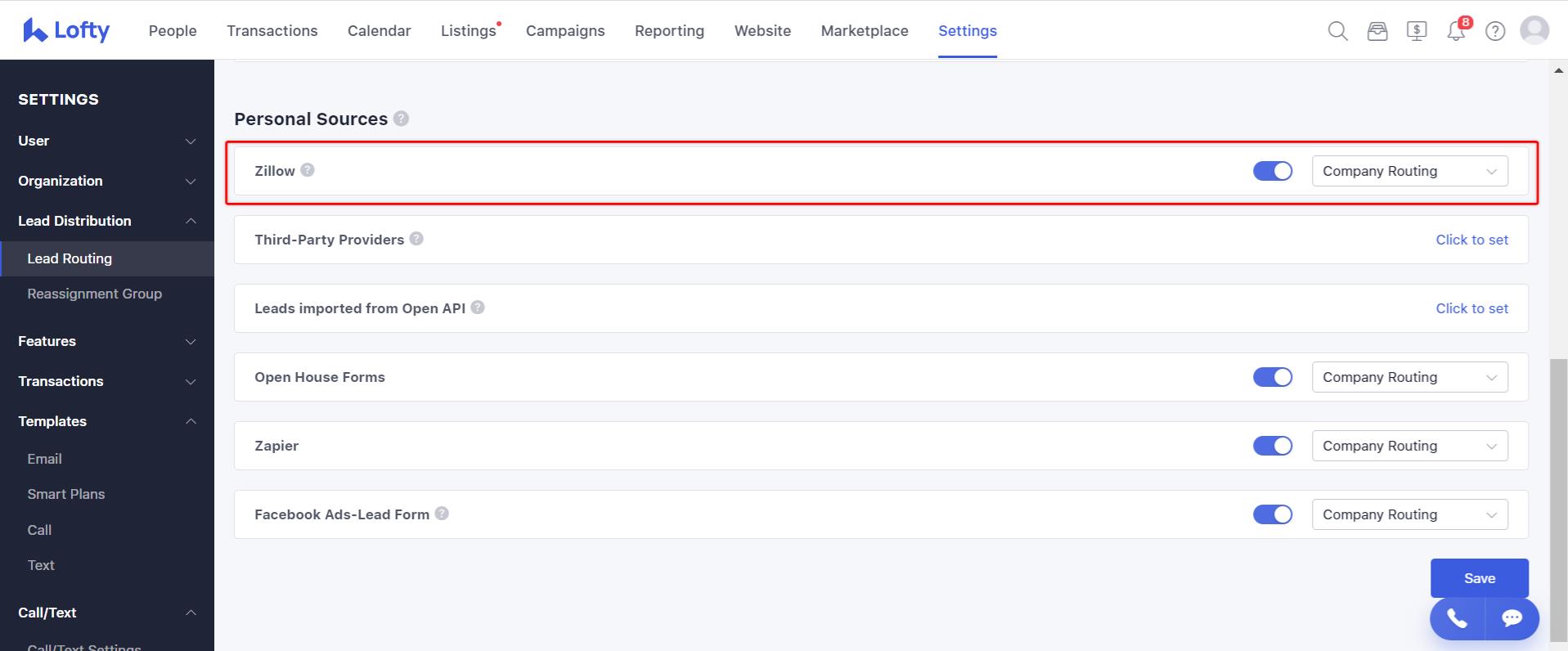Collapse the Call/Text sidebar section
Screen dimensions: 1568x651
(x=107, y=613)
